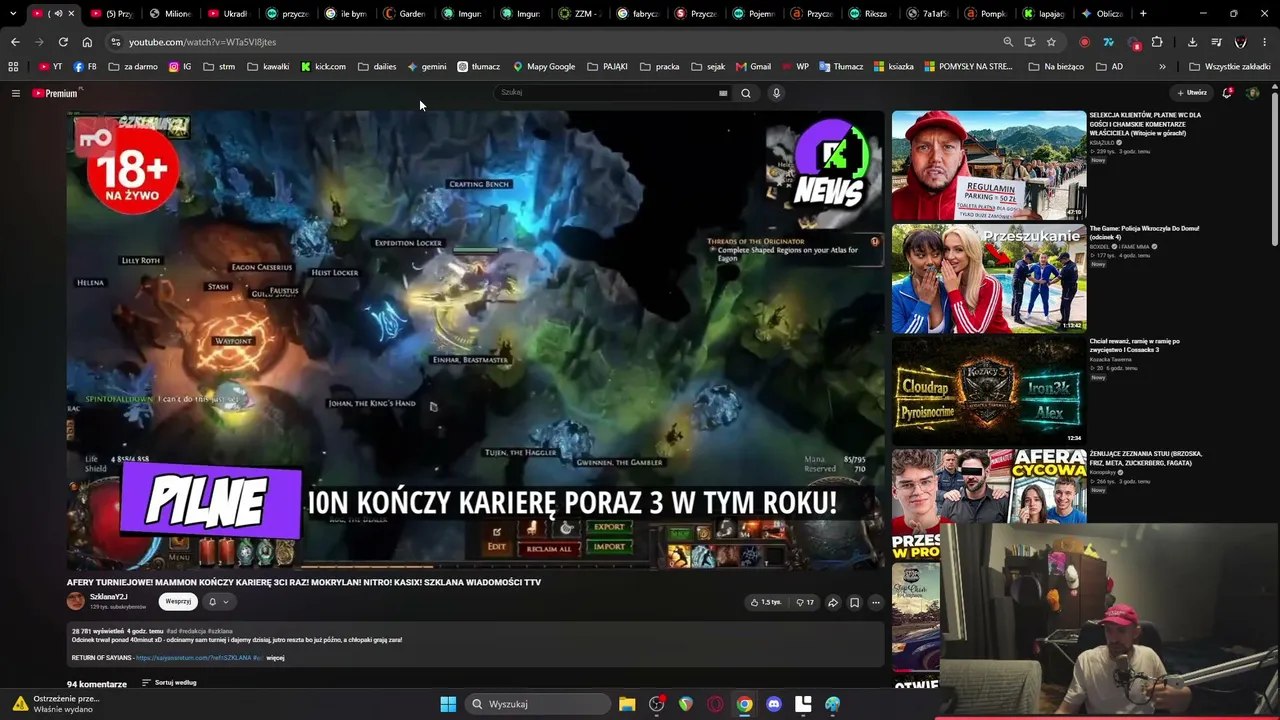
Task: Open the YouTube account avatar menu
Action: click(1252, 93)
